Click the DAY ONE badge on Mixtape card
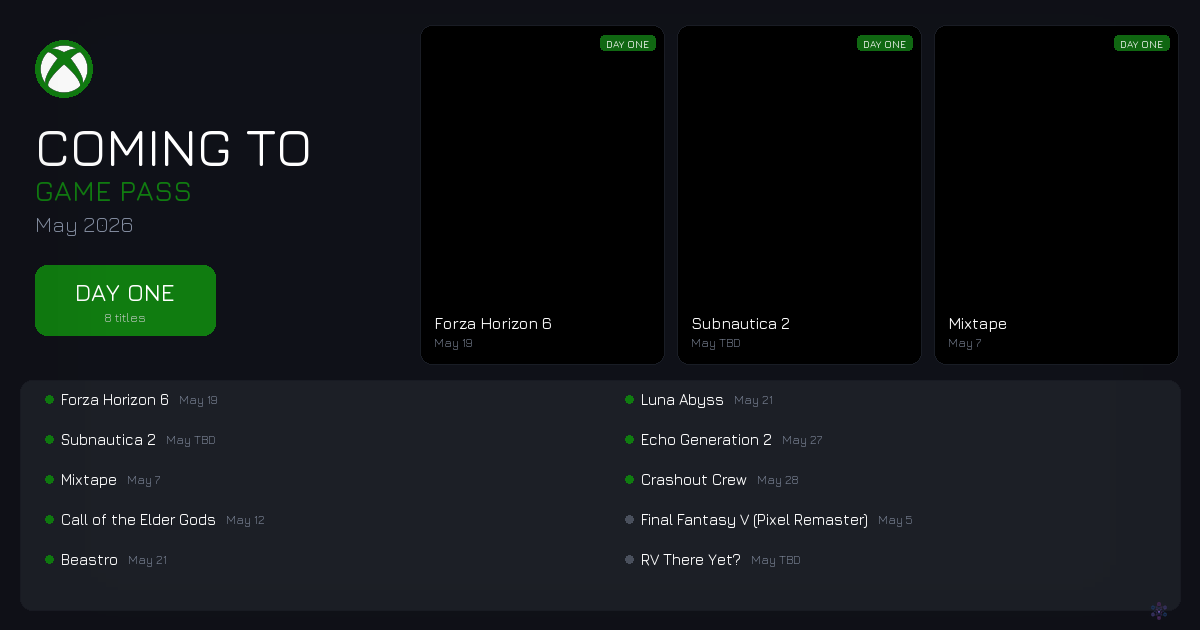The width and height of the screenshot is (1200, 630). [1142, 44]
